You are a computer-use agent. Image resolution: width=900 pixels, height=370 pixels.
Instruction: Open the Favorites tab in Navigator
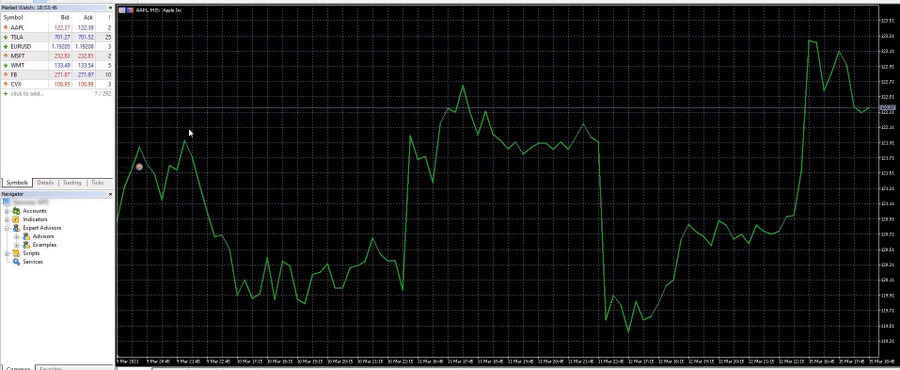[x=50, y=368]
